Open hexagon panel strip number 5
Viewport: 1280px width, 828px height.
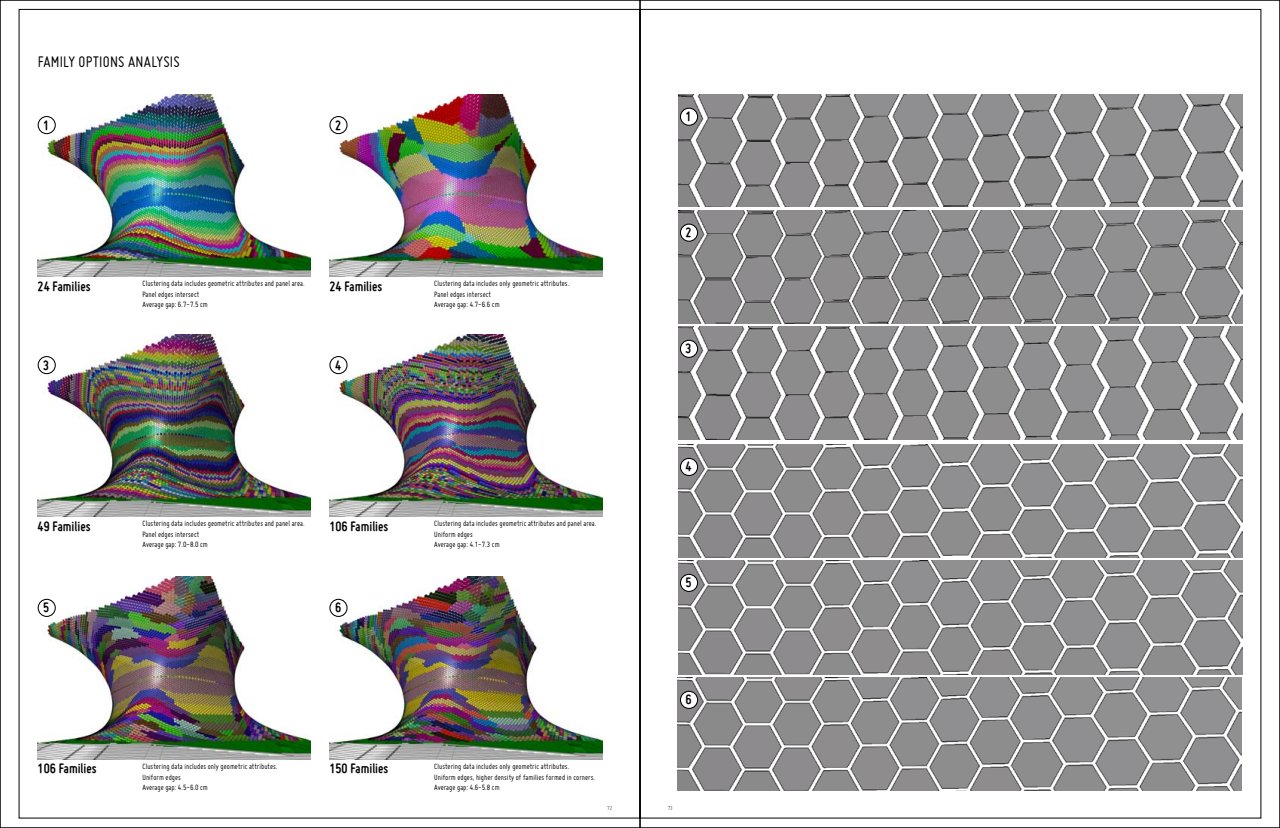(960, 618)
